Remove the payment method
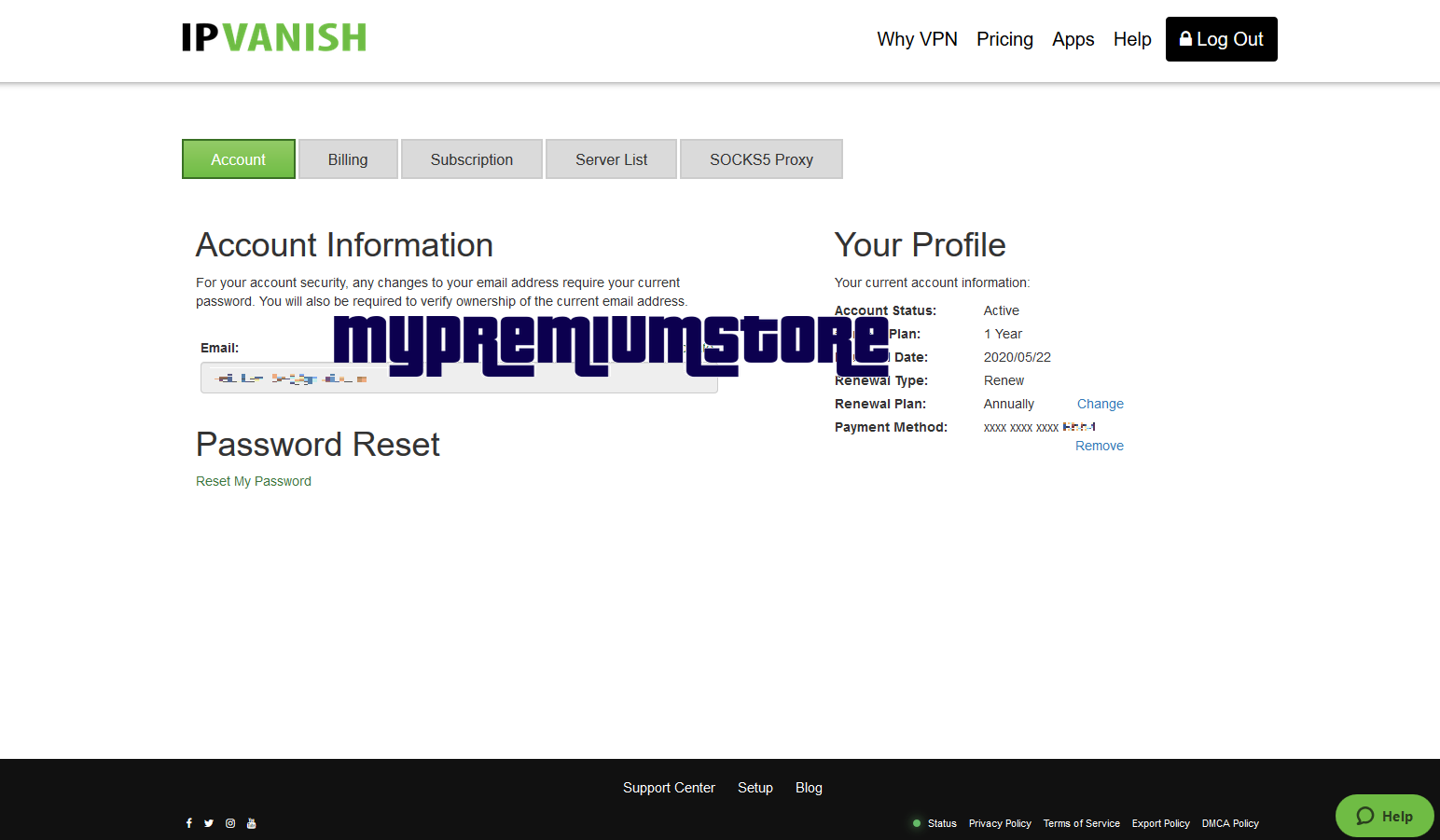The width and height of the screenshot is (1440, 840). click(x=1100, y=446)
